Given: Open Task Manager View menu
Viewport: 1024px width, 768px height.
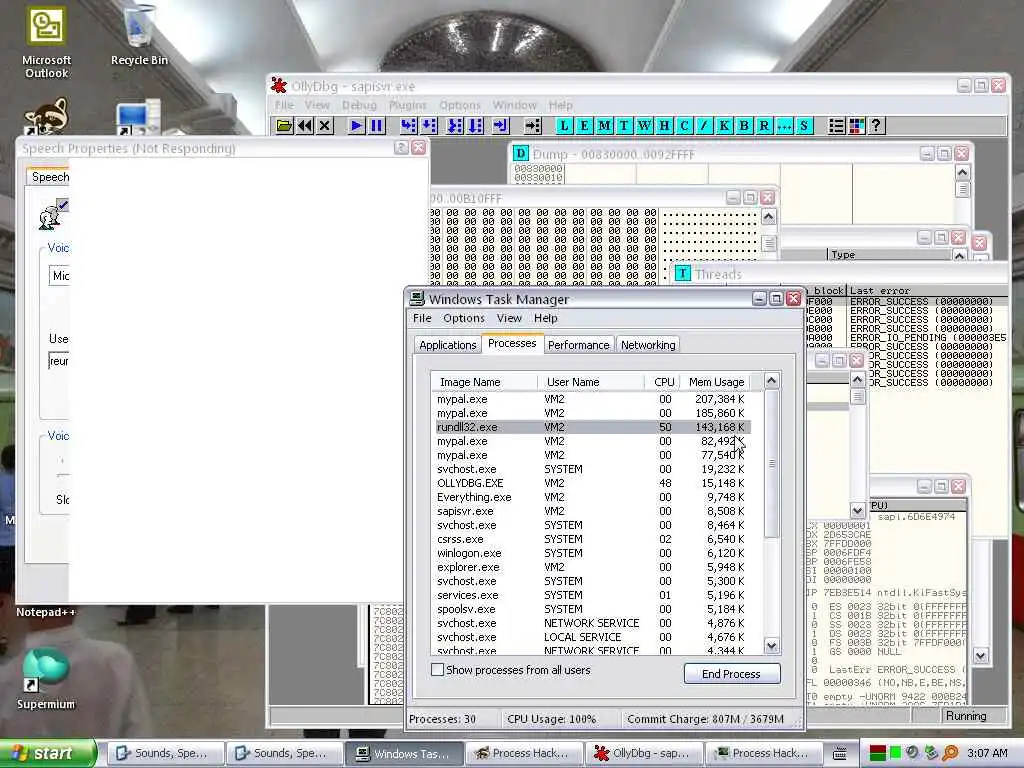Looking at the screenshot, I should (x=509, y=318).
